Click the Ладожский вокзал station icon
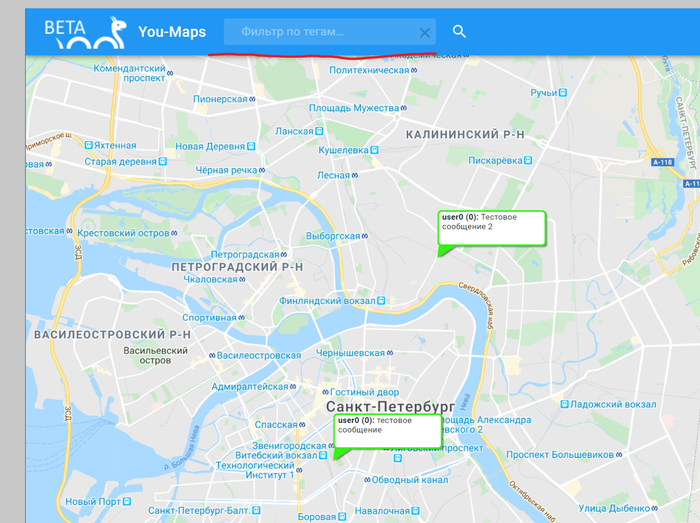 coord(564,404)
